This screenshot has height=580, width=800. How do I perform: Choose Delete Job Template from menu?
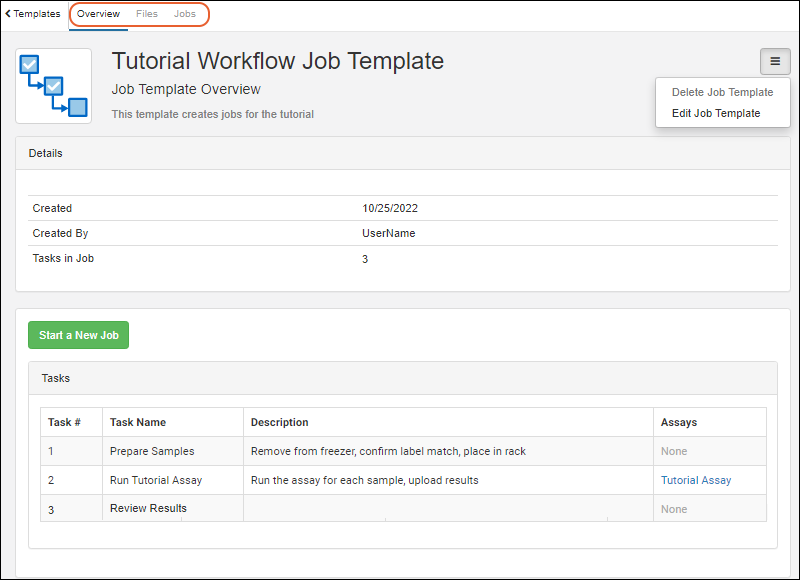click(x=722, y=92)
